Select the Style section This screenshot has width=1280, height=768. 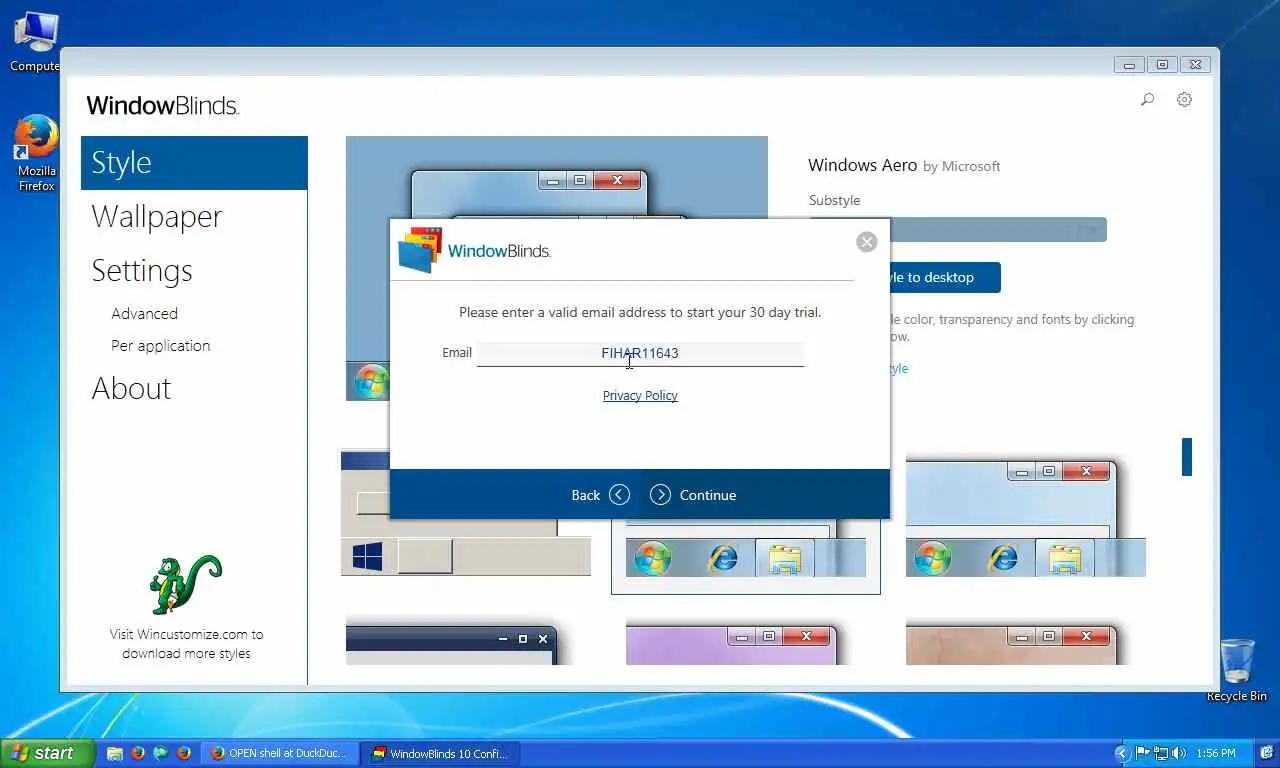(x=194, y=163)
